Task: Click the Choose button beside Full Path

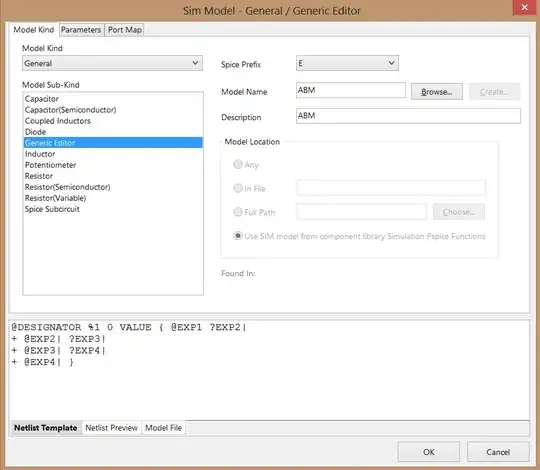Action: point(459,212)
